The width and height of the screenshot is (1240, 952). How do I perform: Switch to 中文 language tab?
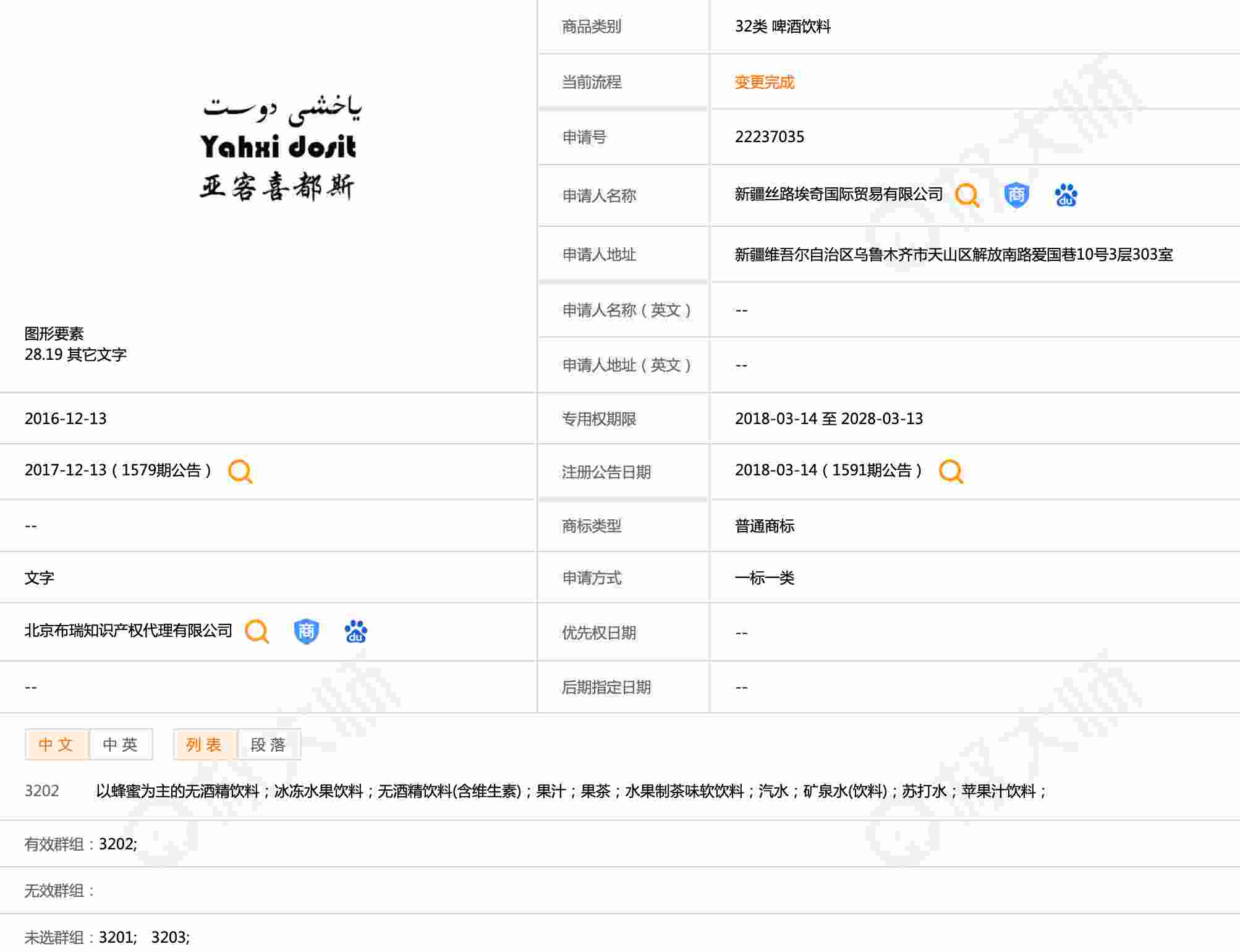tap(56, 744)
